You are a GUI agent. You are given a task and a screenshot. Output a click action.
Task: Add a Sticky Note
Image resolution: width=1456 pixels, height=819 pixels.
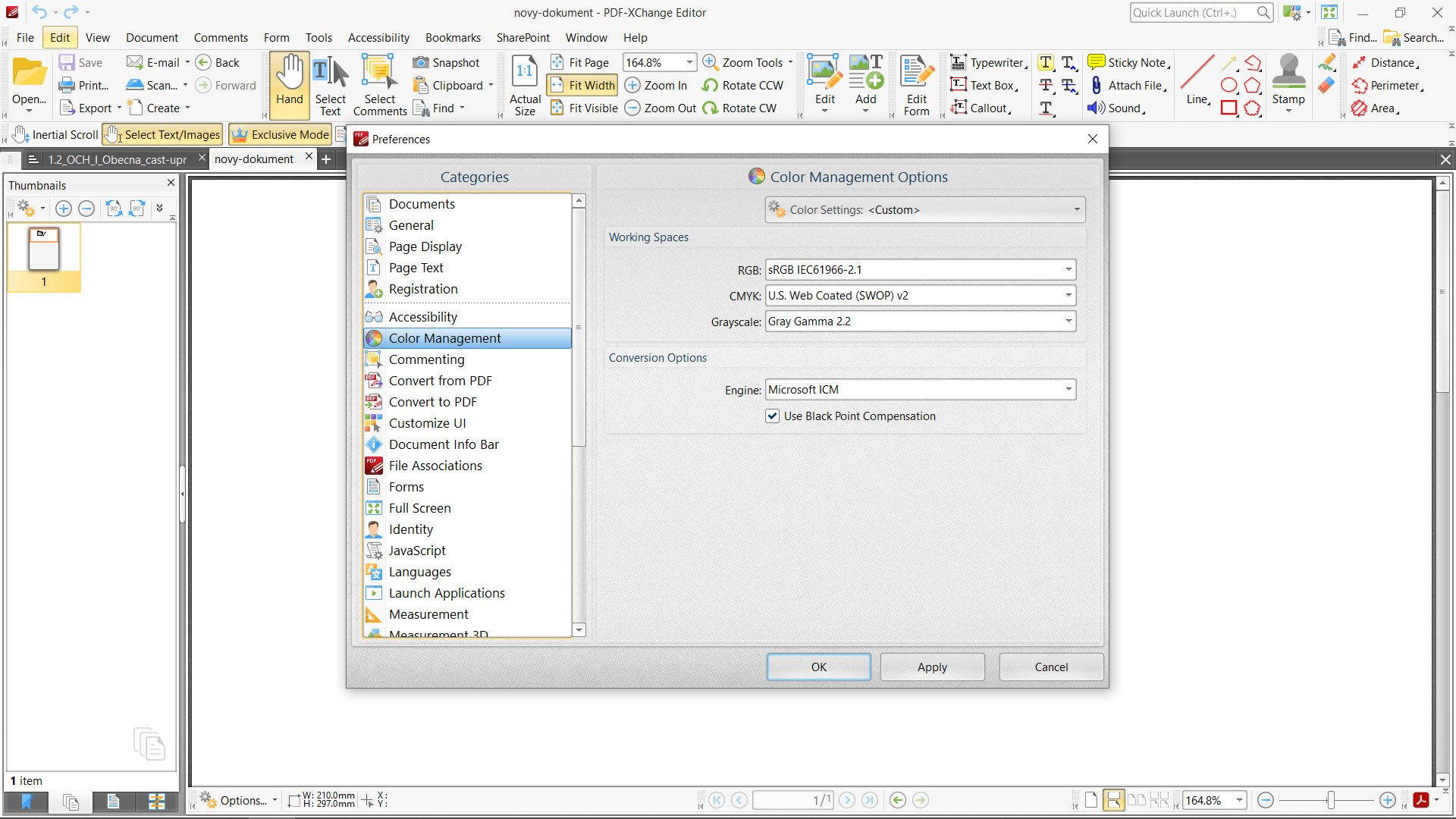pyautogui.click(x=1129, y=63)
